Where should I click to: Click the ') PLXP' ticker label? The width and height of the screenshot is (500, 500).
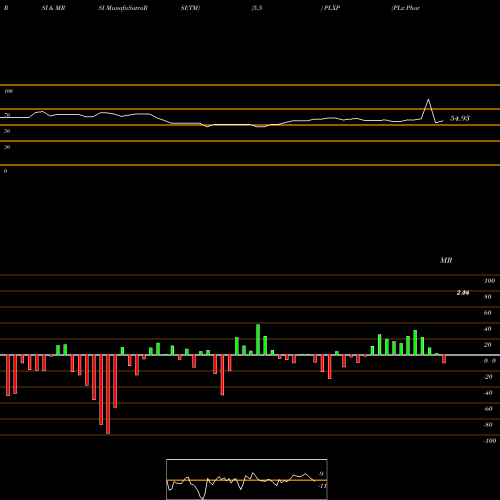tap(330, 8)
